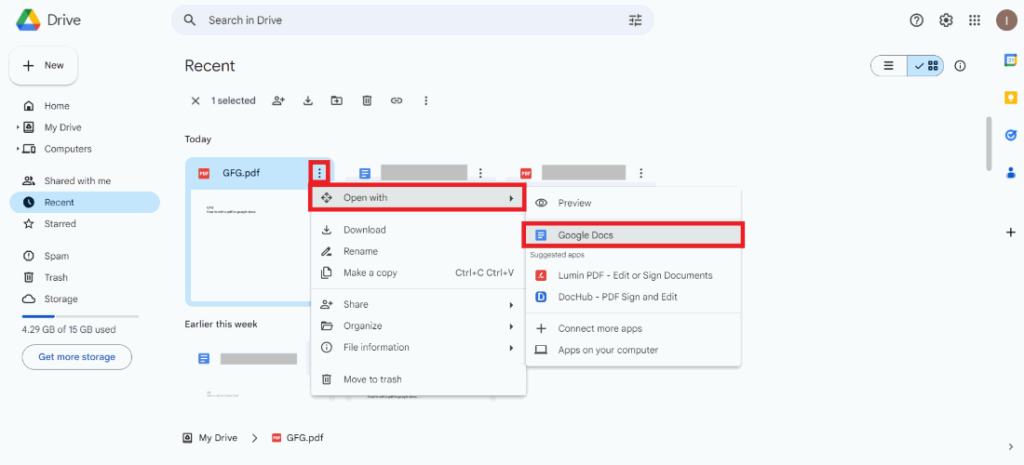Switch to grid layout view
This screenshot has width=1024, height=465.
point(925,66)
